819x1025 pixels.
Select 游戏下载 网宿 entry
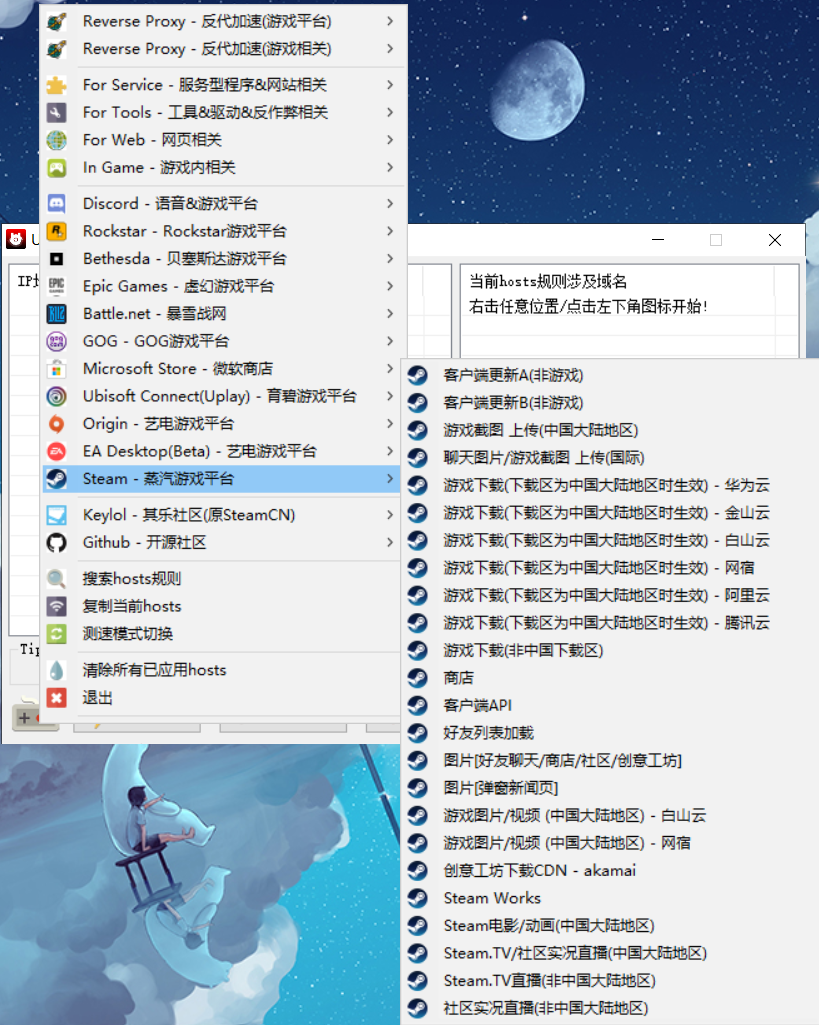coord(609,567)
